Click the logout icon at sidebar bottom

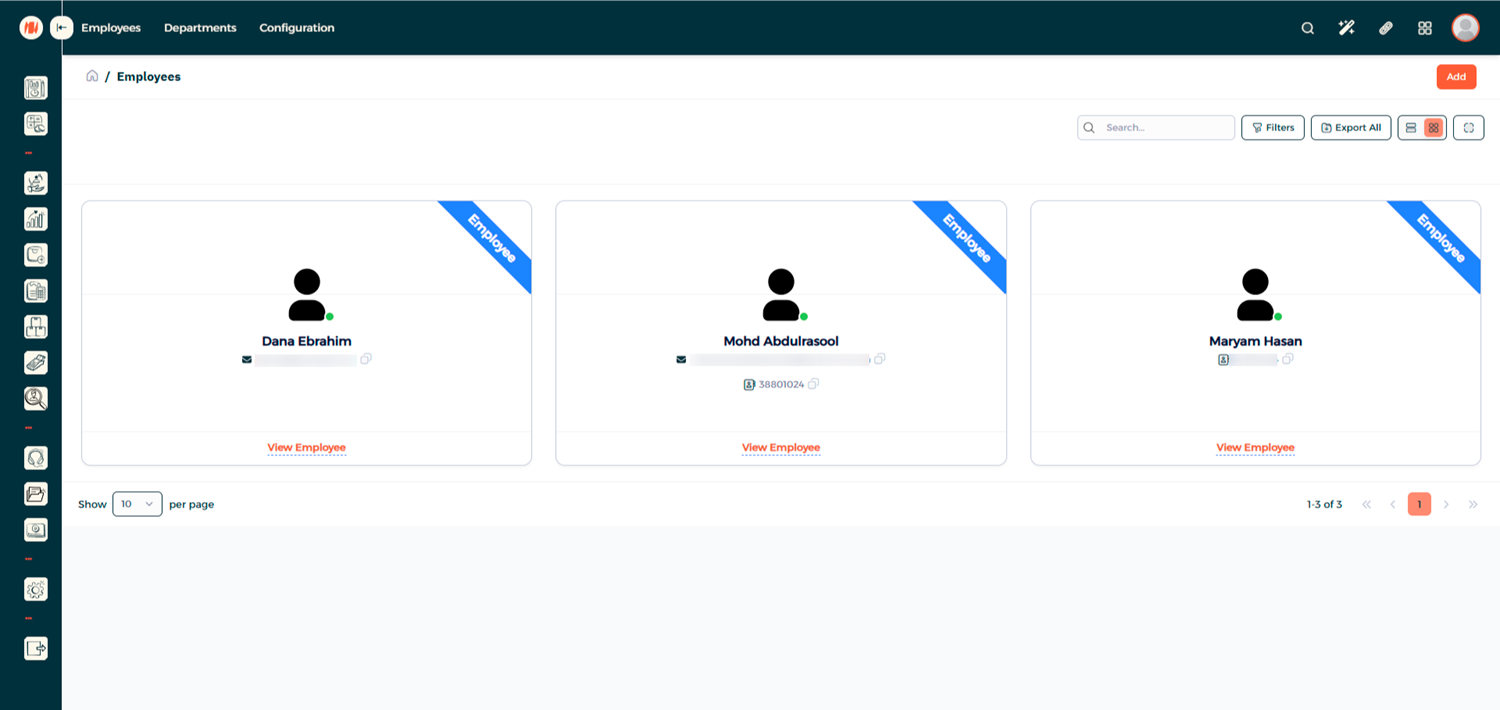pos(35,649)
